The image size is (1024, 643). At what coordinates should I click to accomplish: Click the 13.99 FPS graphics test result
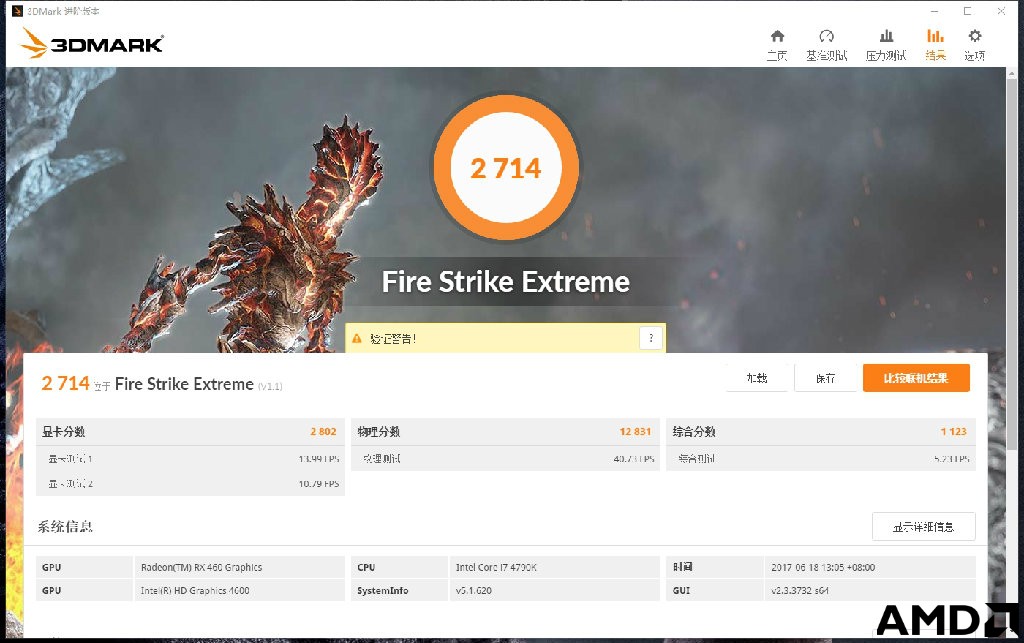319,459
